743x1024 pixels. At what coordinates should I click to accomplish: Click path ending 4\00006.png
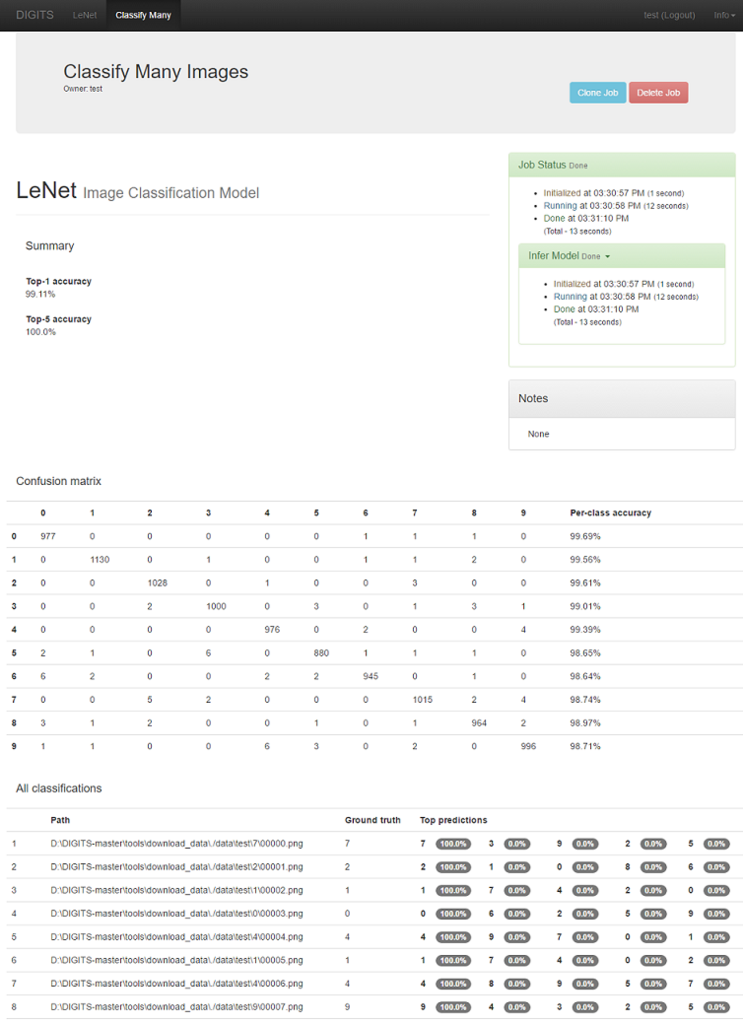point(177,984)
